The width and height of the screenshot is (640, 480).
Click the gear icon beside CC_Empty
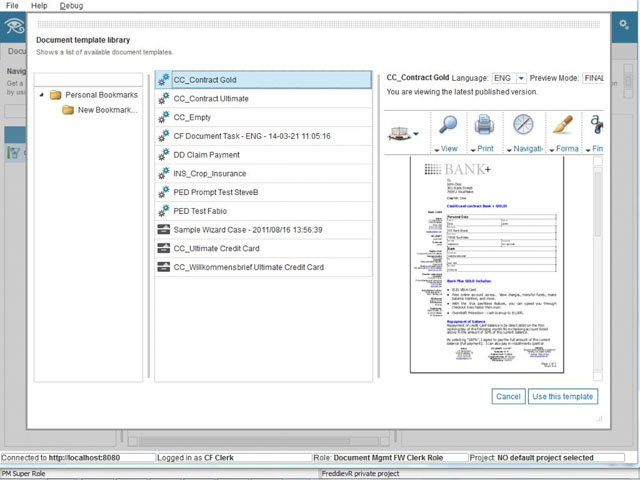pyautogui.click(x=164, y=117)
